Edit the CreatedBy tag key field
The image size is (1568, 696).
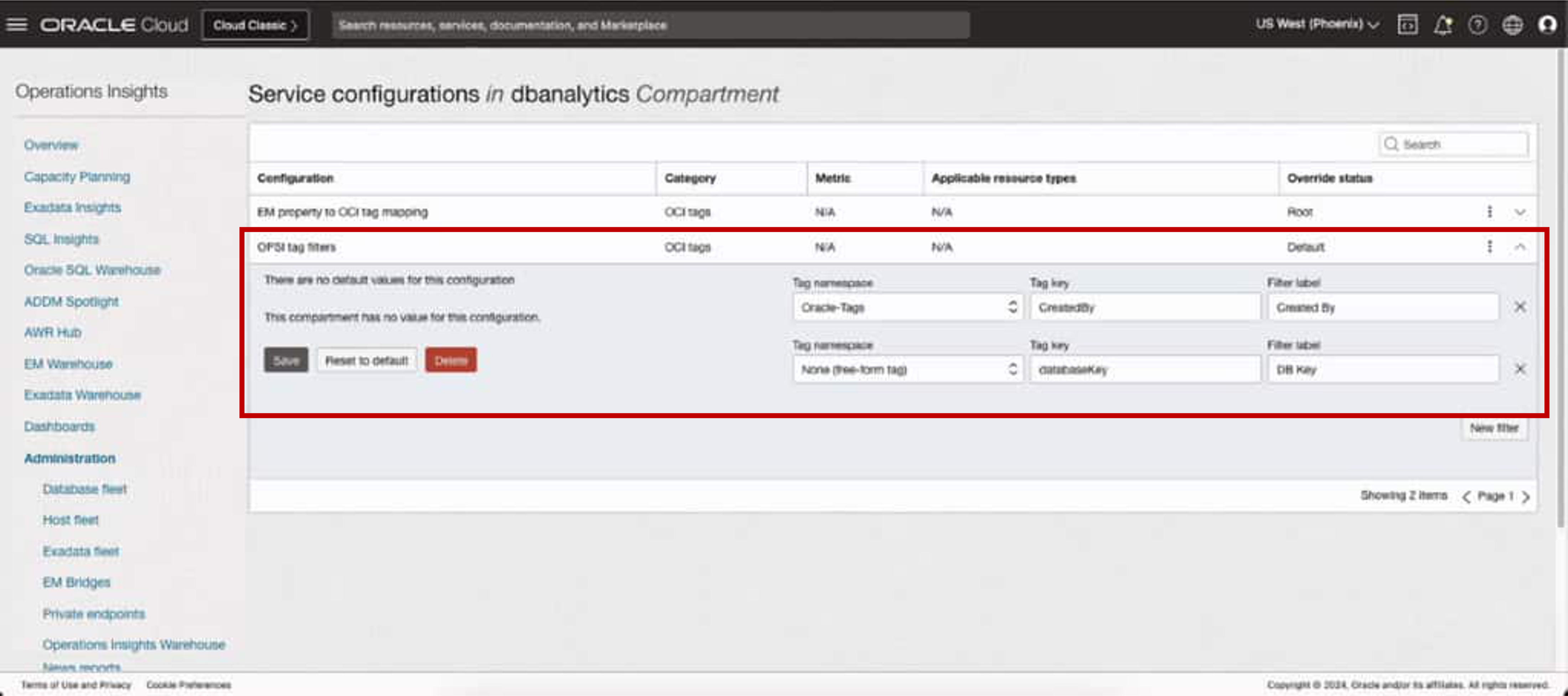tap(1145, 307)
